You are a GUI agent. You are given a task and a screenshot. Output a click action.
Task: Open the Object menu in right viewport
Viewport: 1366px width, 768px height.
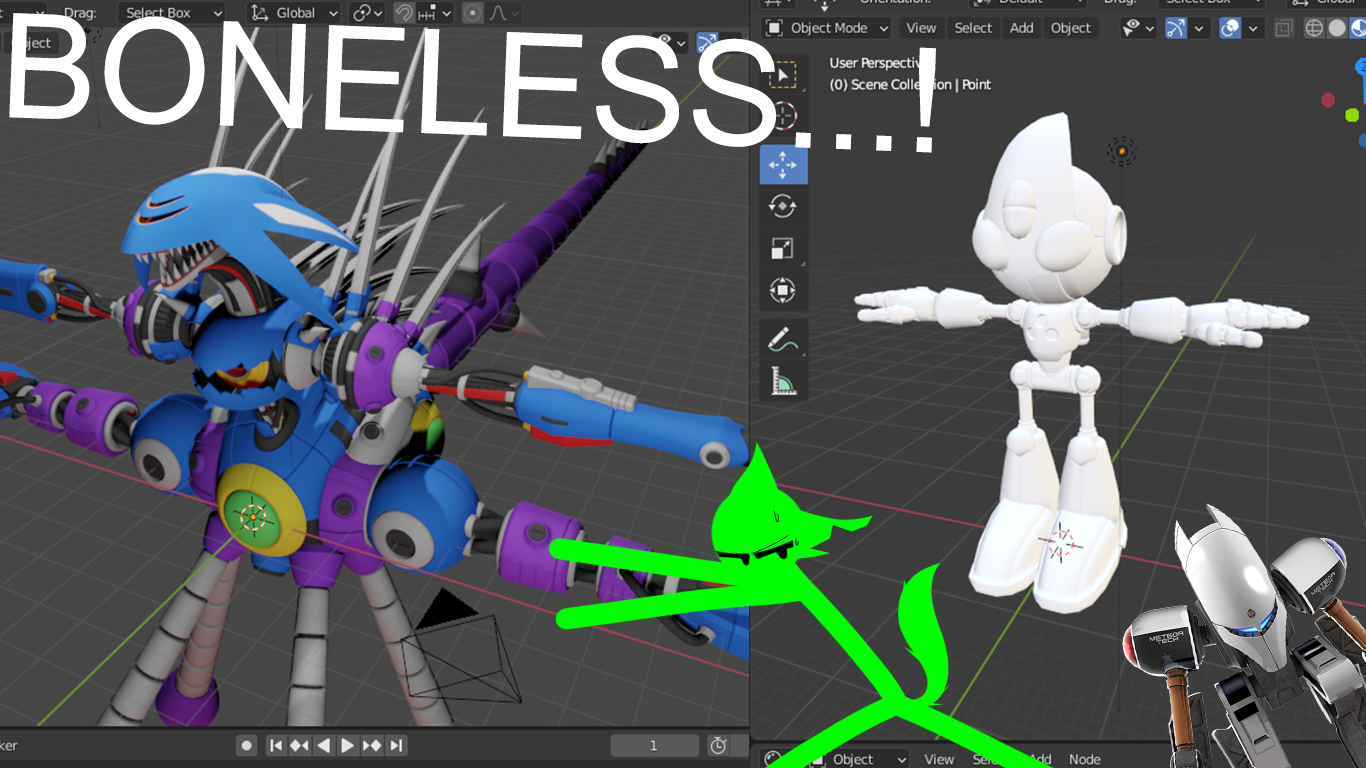pos(1071,28)
